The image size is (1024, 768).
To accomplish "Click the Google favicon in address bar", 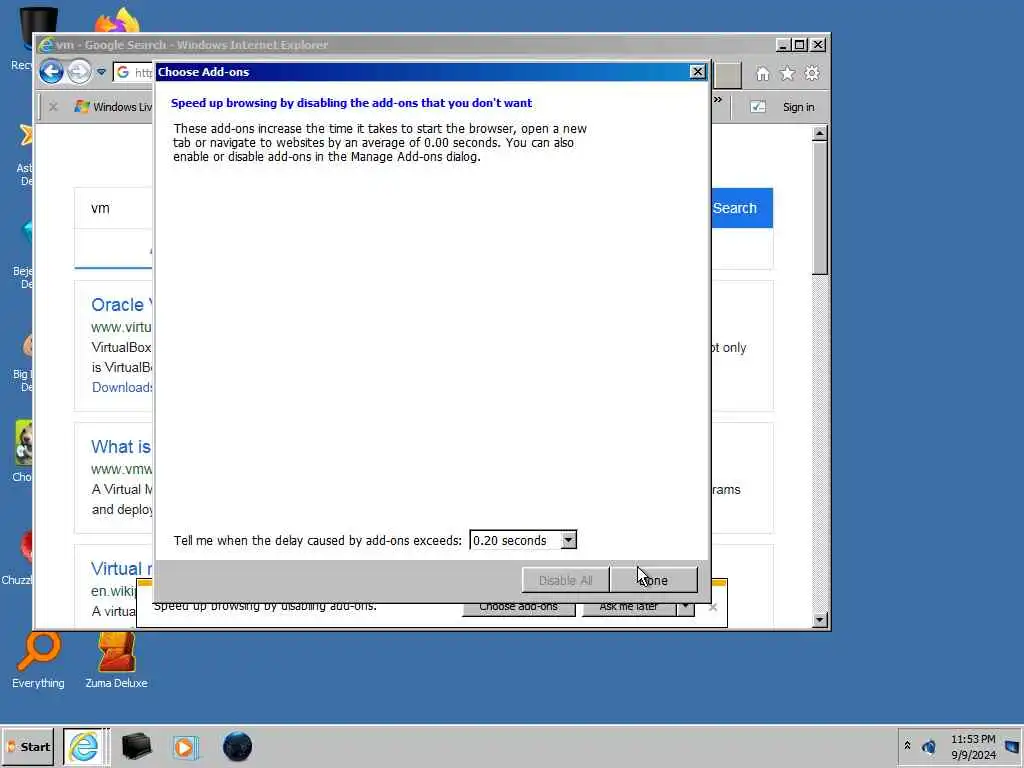I will (123, 72).
